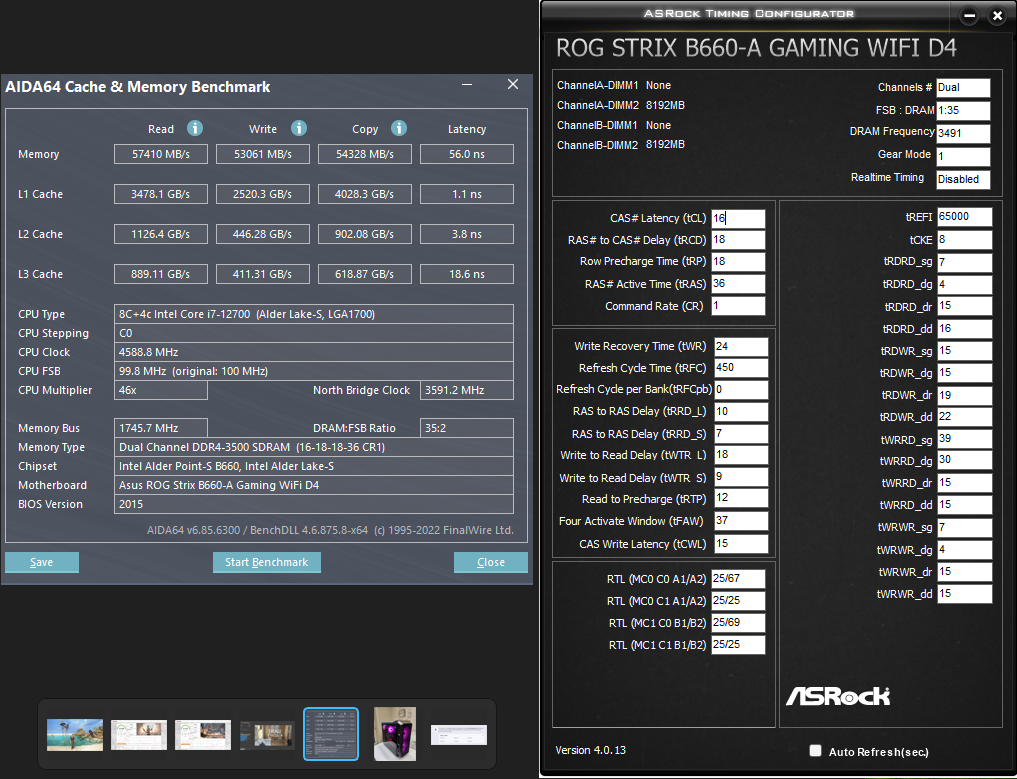
Task: Click the BIOS Version value 2015
Action: pyautogui.click(x=314, y=504)
